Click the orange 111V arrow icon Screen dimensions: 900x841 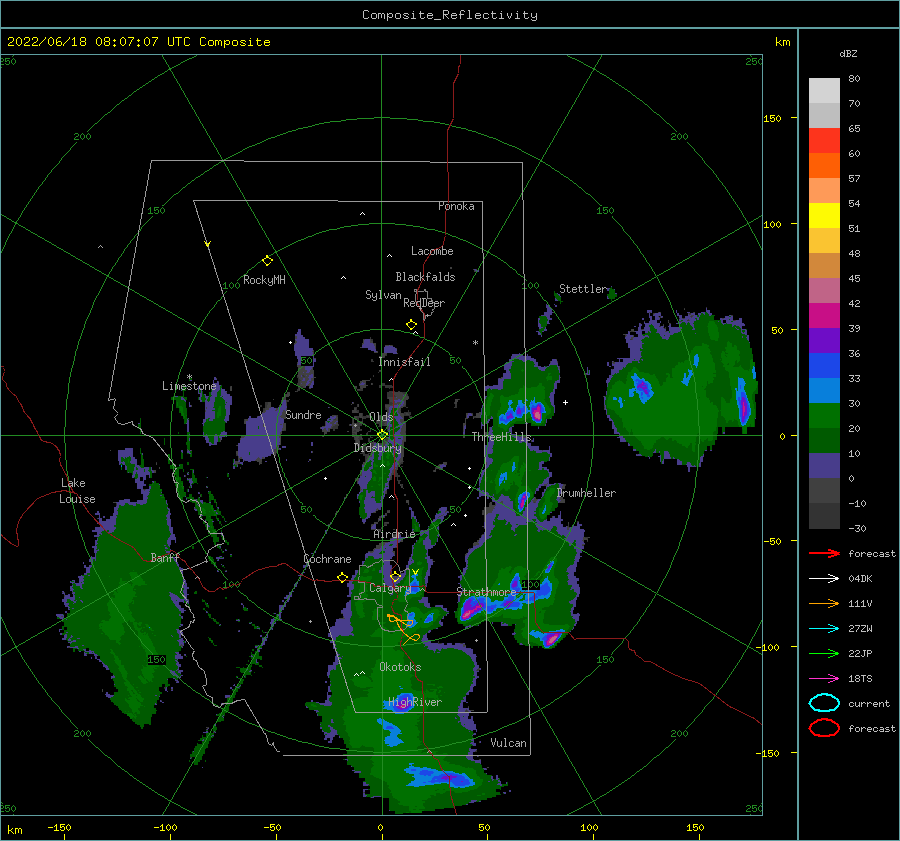pos(824,603)
